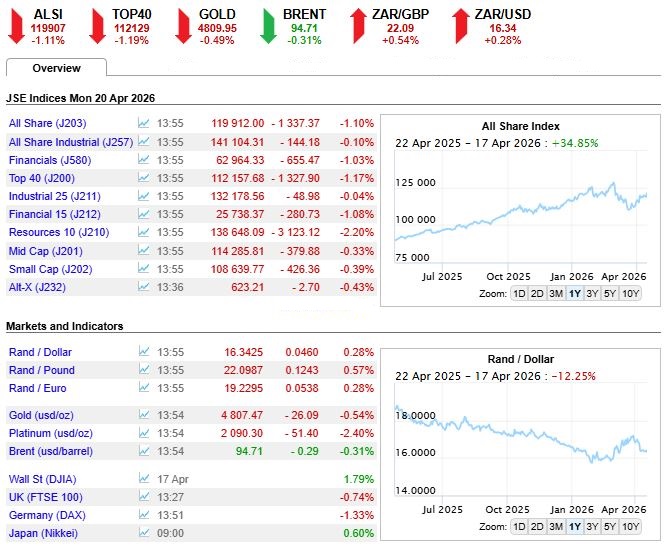Screen dimensions: 669x546
Task: Click chart icon beside Japan (Nikkei)
Action: (x=144, y=533)
